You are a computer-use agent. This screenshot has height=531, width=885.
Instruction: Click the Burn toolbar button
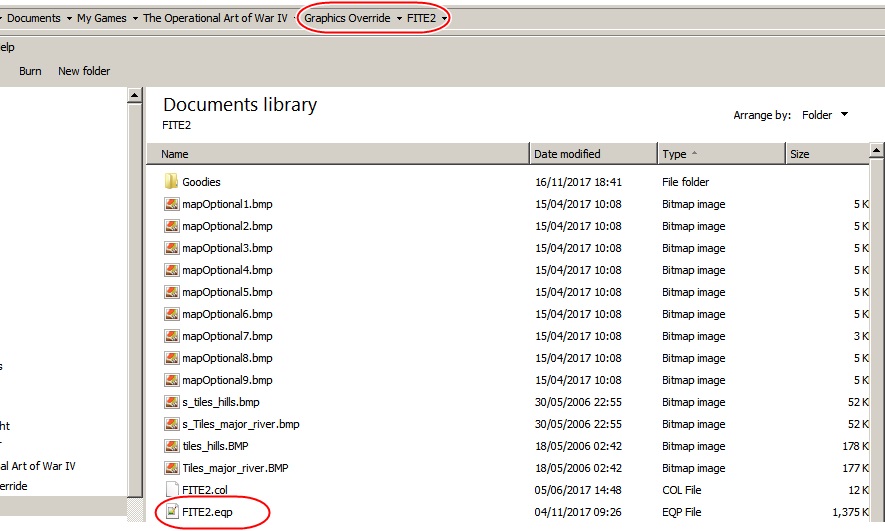coord(30,71)
